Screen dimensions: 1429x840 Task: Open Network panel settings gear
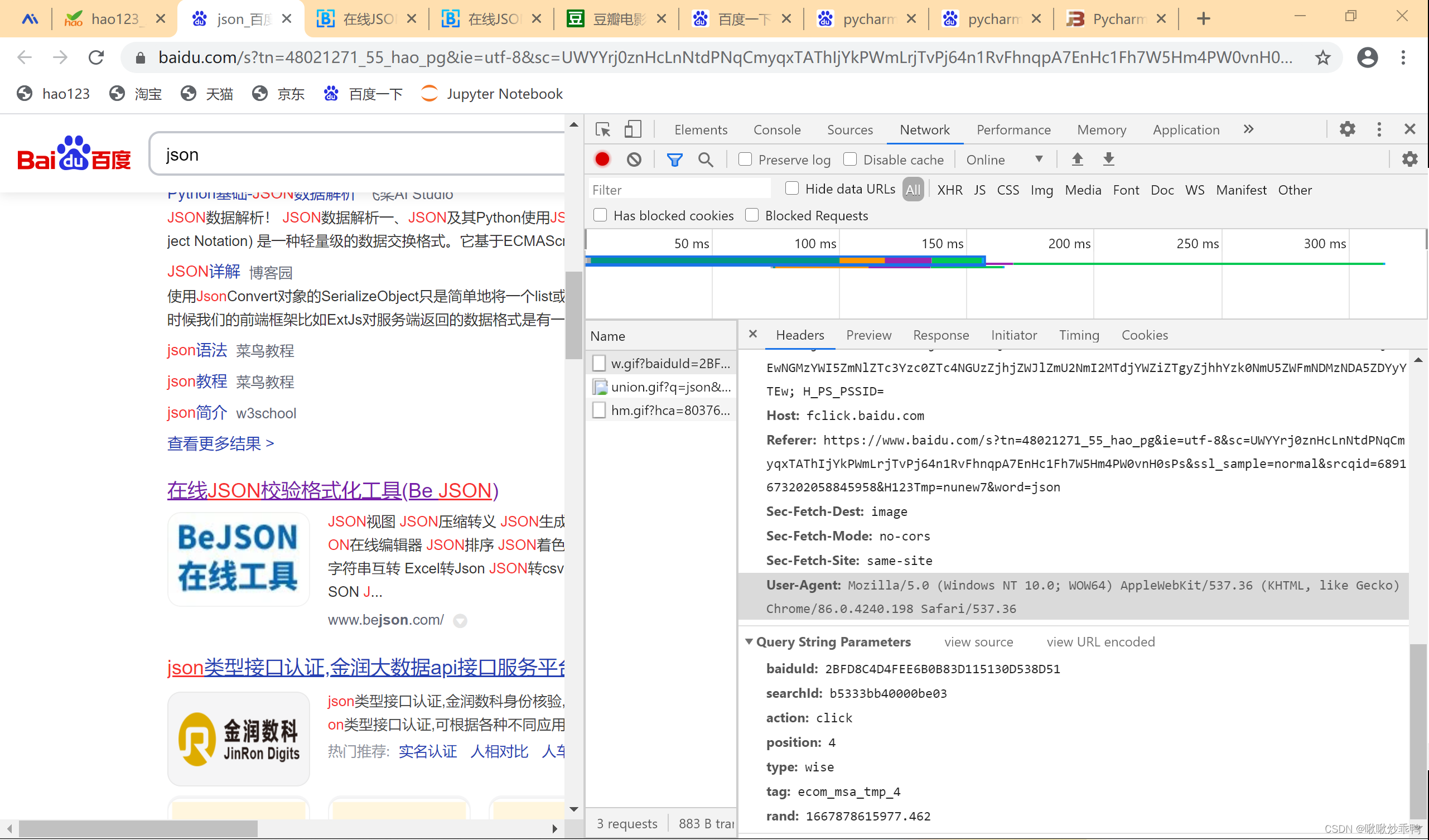(1409, 160)
